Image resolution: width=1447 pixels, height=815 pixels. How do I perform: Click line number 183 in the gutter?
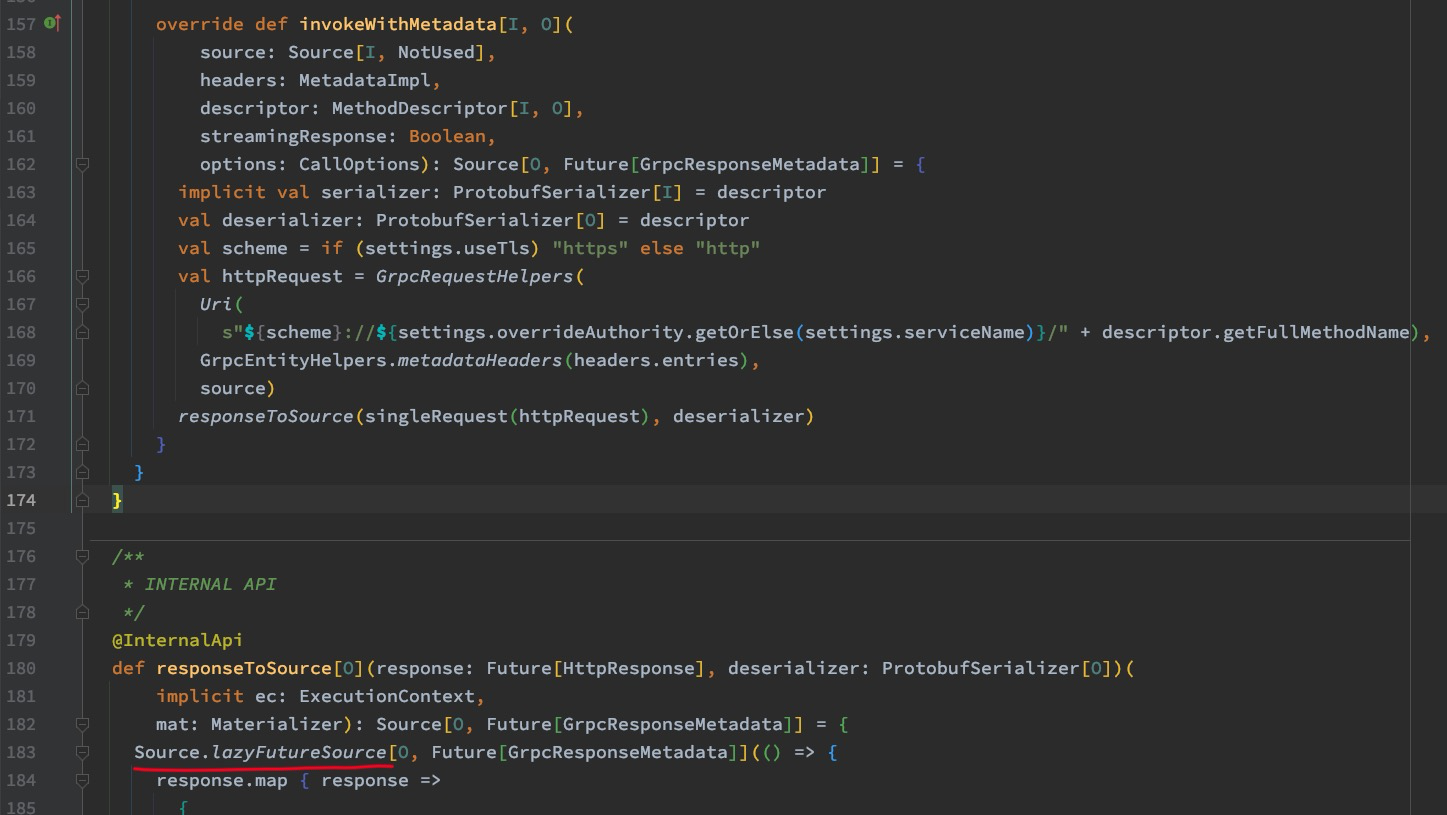click(21, 752)
